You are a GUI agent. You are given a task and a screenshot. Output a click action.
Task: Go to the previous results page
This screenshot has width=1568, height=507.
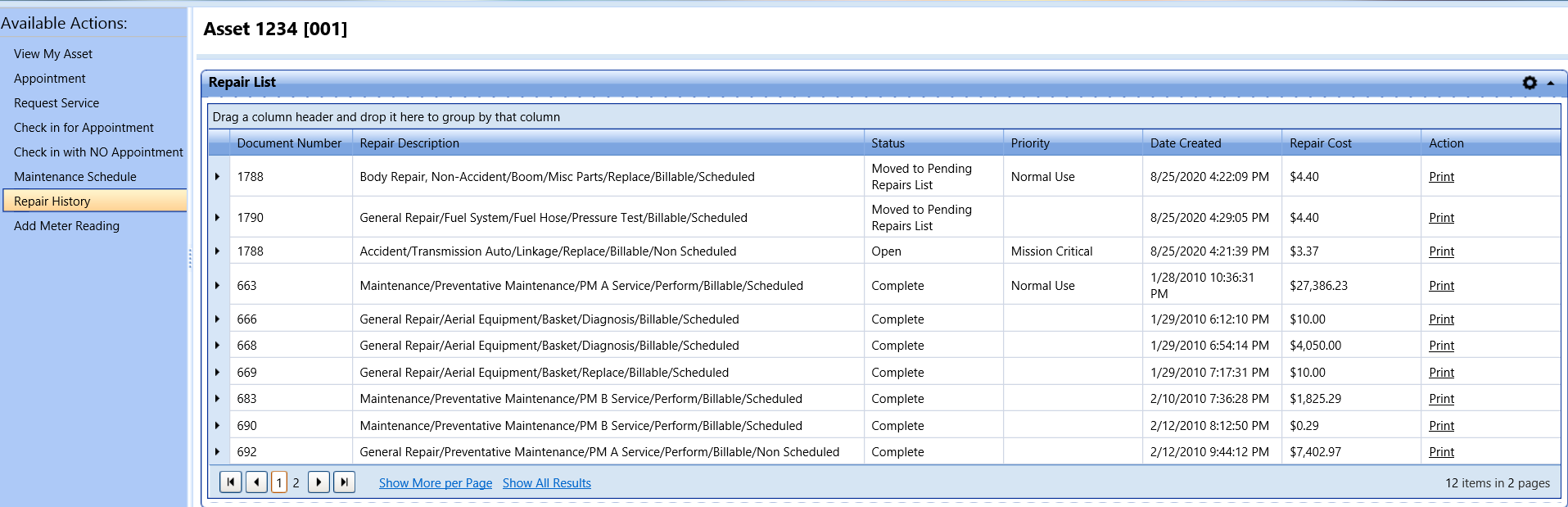[257, 482]
